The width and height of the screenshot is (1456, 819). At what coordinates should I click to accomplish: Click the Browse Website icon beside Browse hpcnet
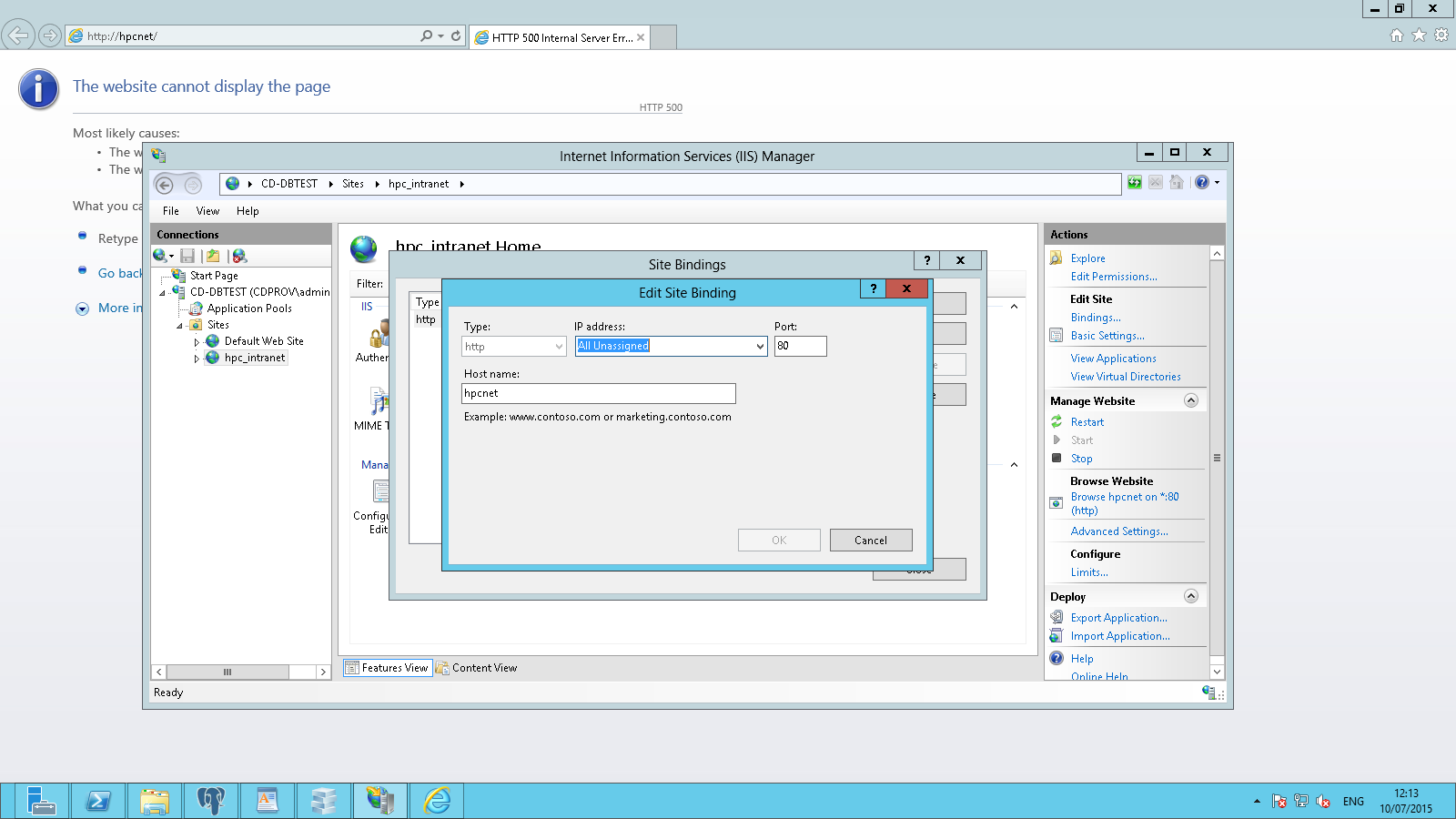(1057, 503)
